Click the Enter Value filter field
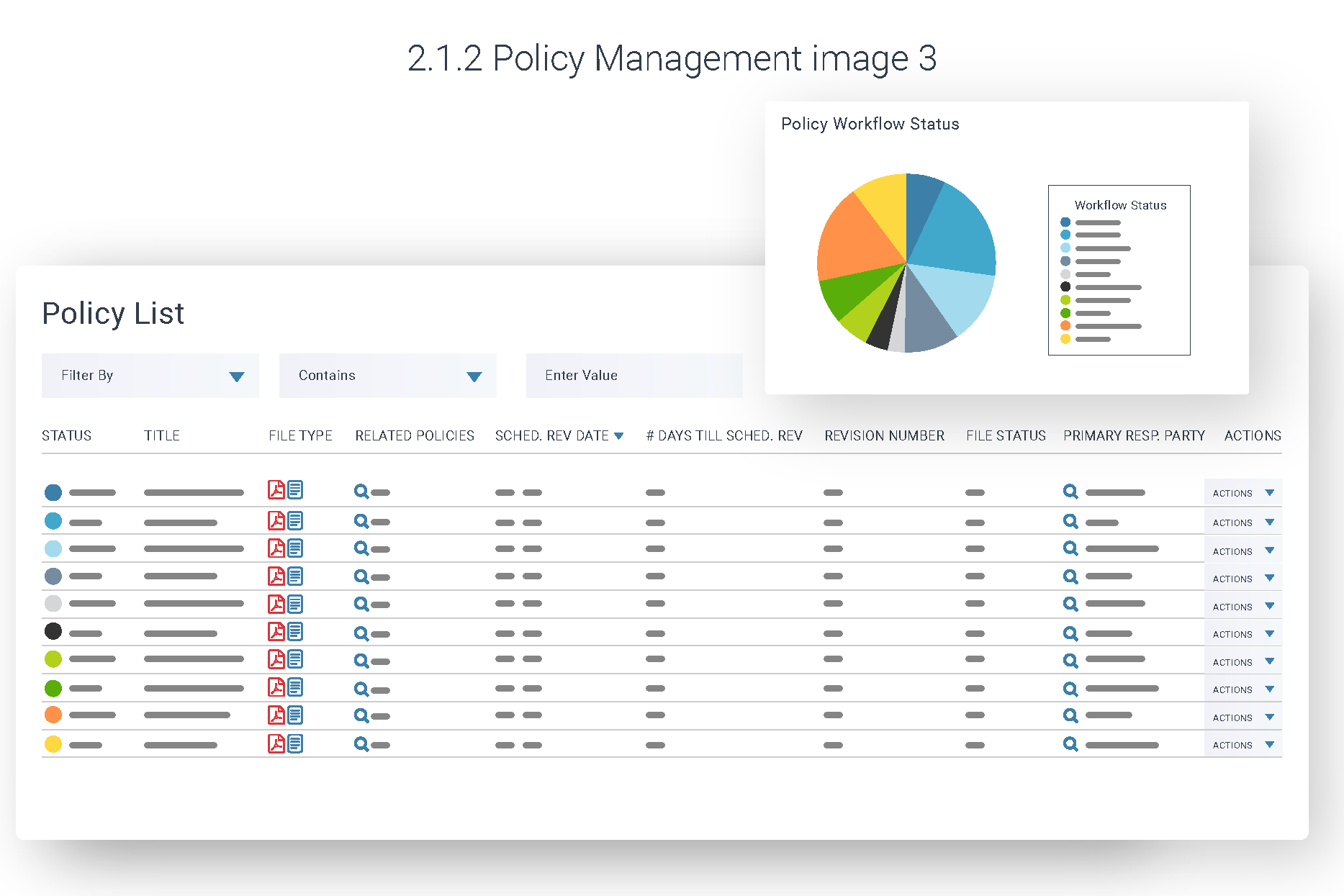The image size is (1344, 896). coord(634,376)
